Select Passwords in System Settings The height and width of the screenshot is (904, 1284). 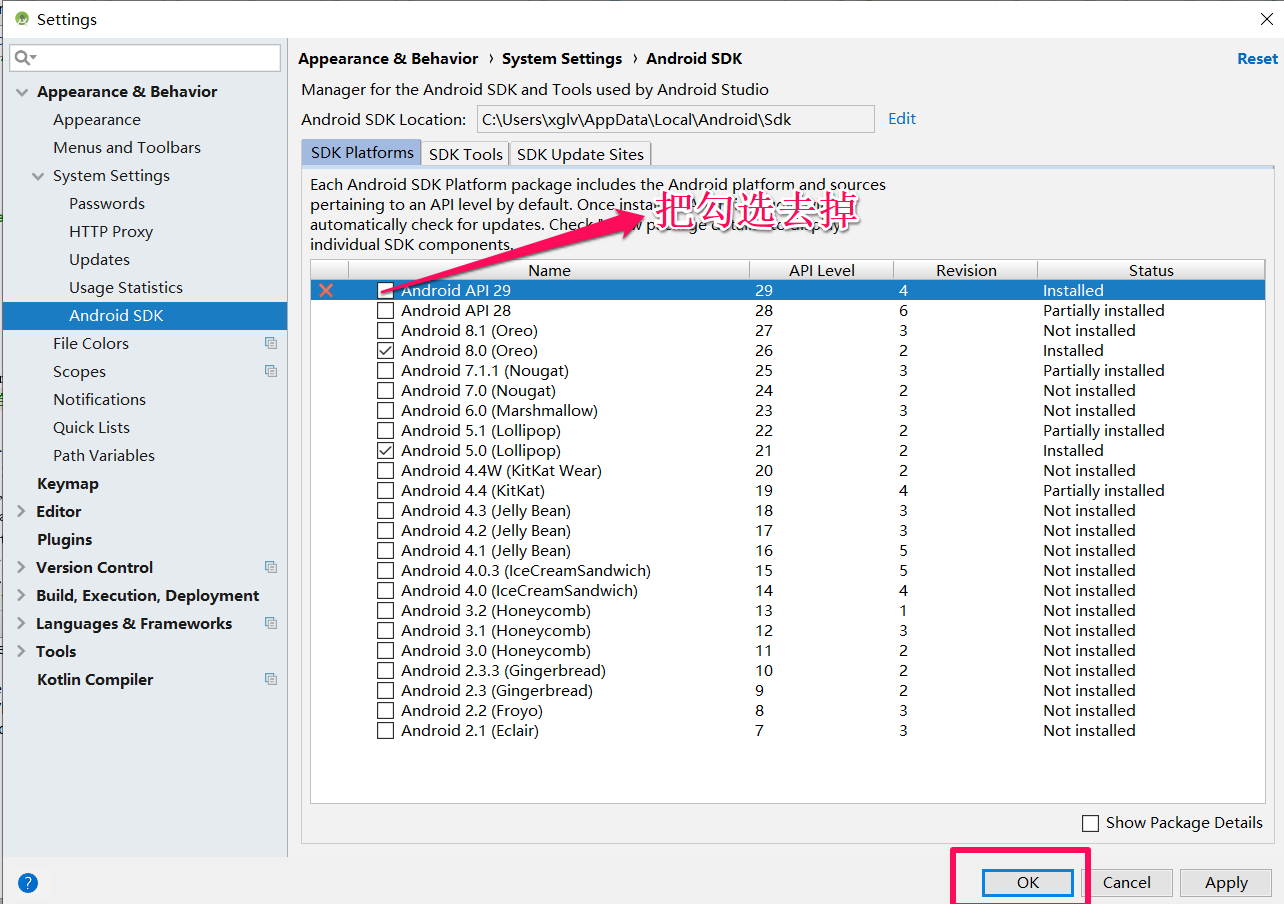click(107, 204)
